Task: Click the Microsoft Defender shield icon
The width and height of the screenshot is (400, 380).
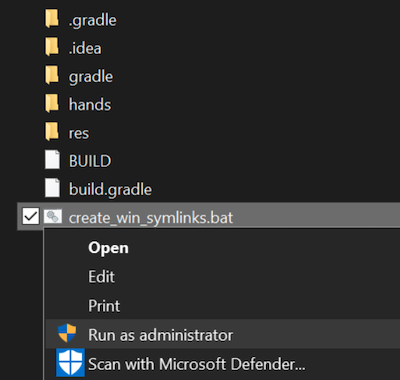Action: tap(70, 363)
